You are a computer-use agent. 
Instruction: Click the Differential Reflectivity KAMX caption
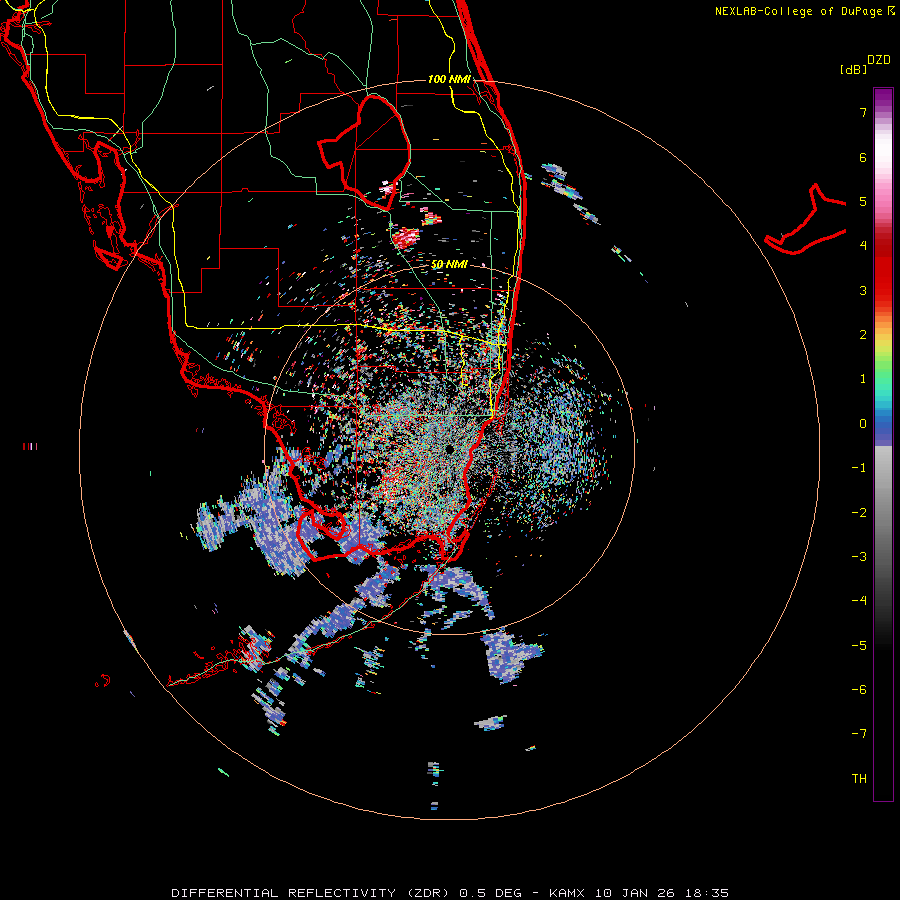(x=450, y=893)
